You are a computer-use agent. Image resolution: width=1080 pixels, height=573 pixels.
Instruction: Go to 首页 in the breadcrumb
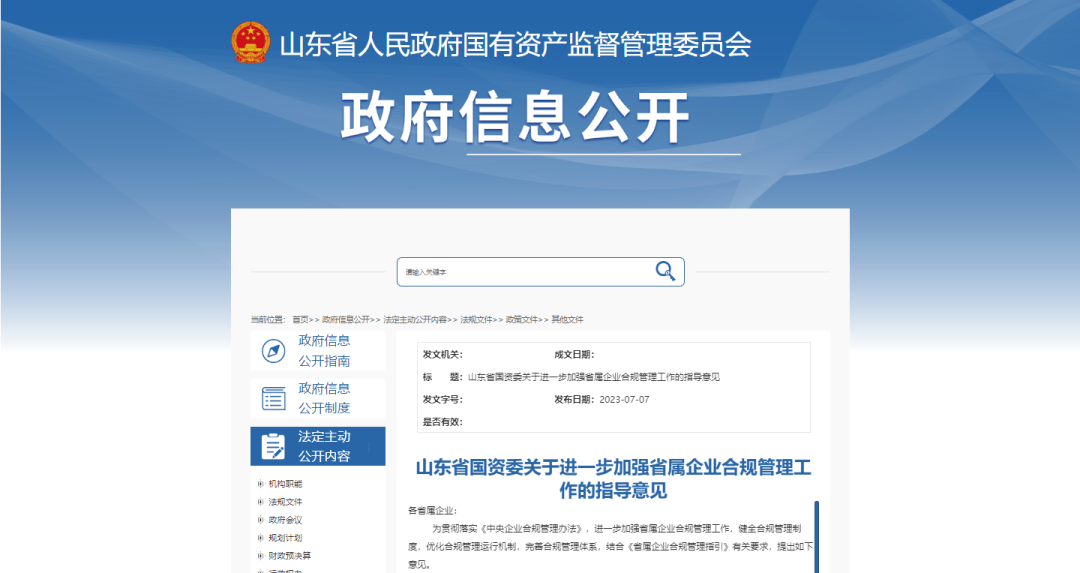(300, 320)
